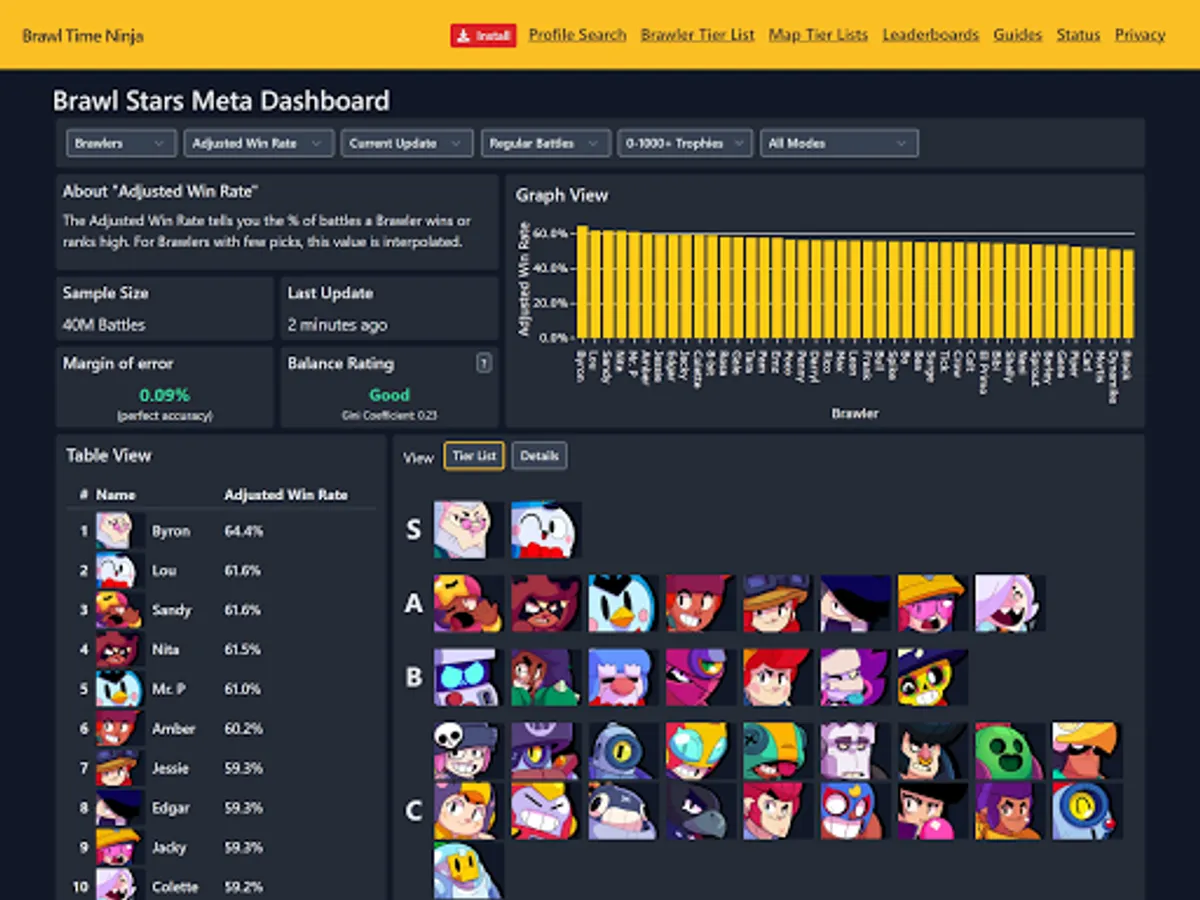The image size is (1200, 900).
Task: Select the green cactus Spike icon in C tier
Action: point(1010,751)
